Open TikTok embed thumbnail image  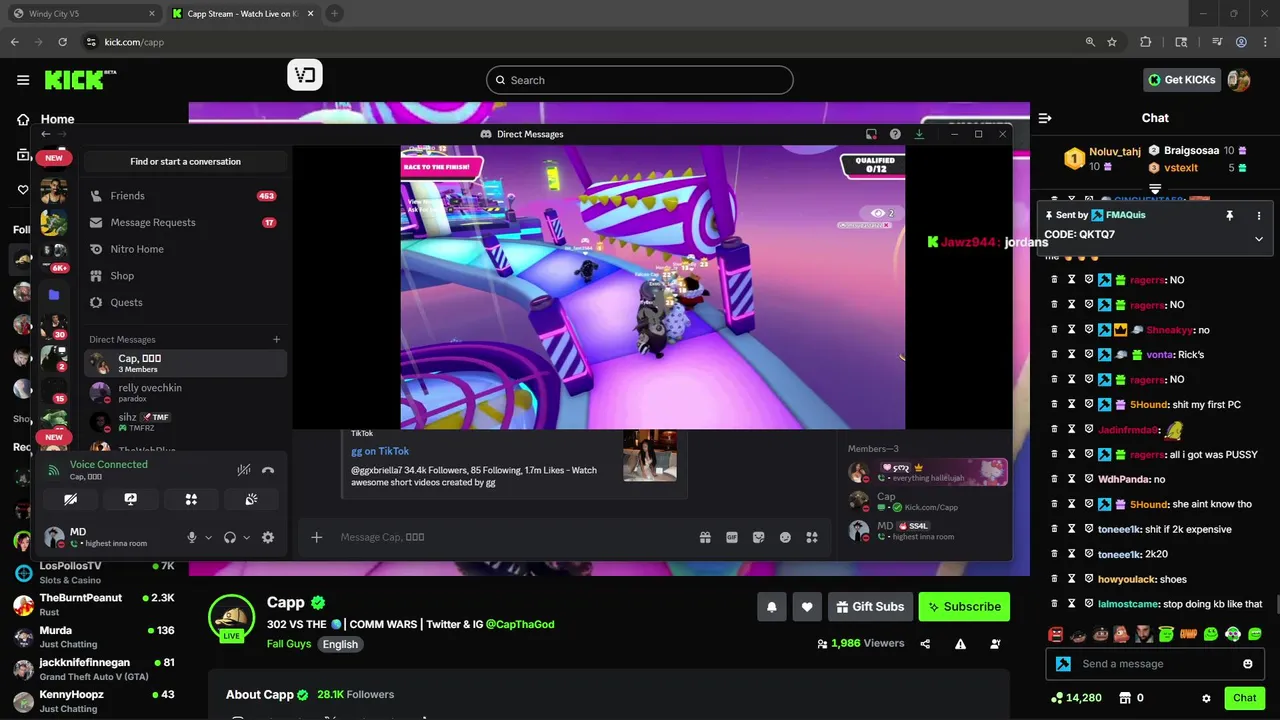coord(650,456)
